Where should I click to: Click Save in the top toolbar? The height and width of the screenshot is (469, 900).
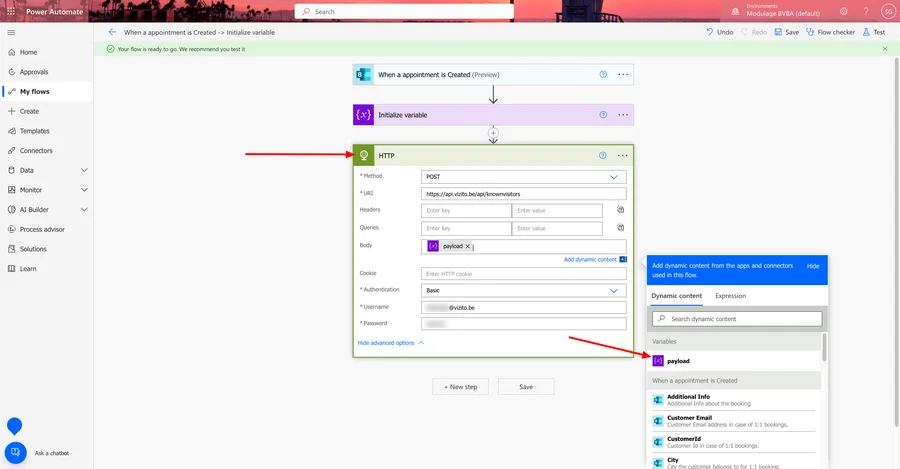[786, 32]
